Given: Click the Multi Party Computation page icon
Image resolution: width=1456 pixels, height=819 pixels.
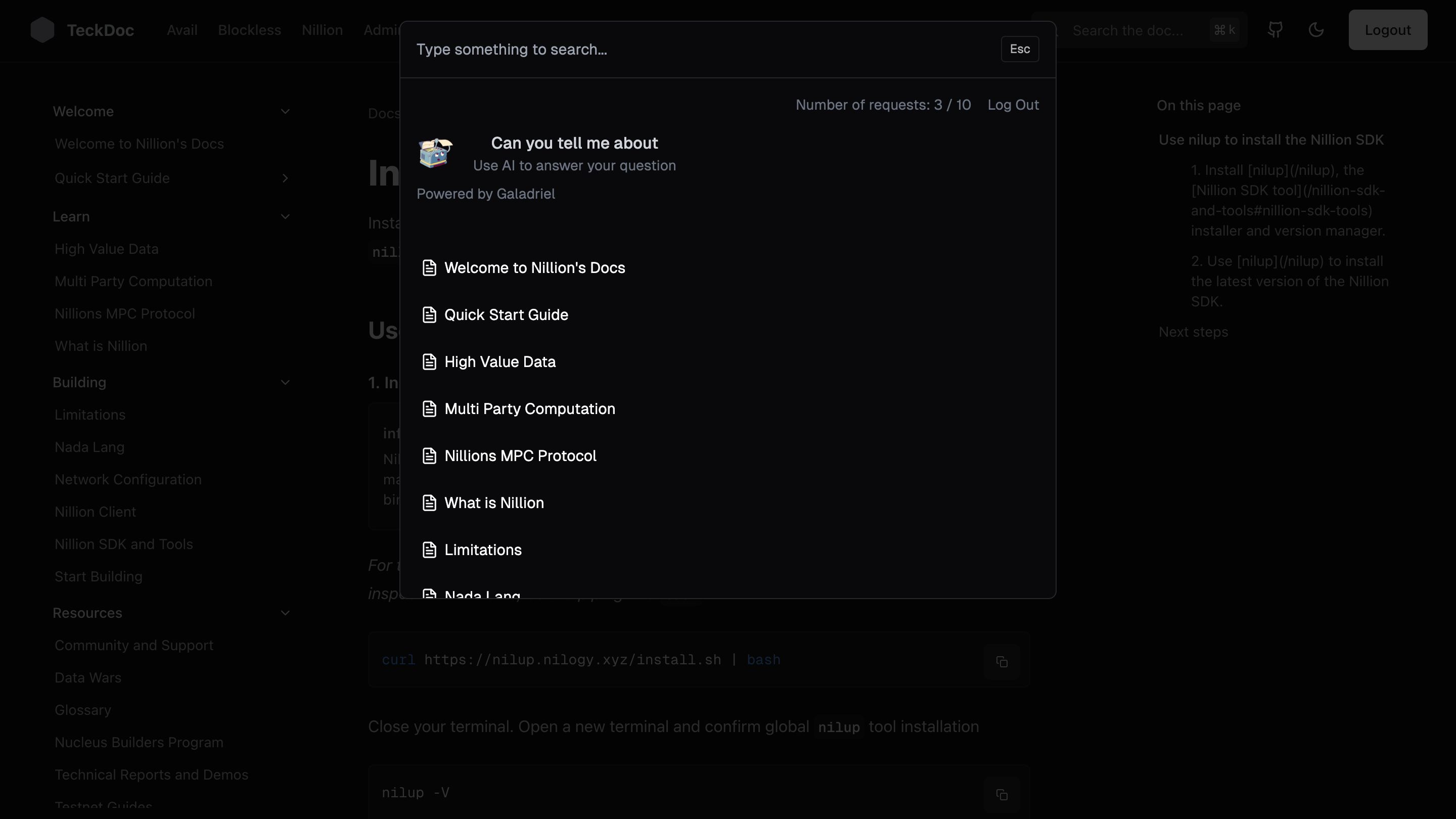Looking at the screenshot, I should [x=429, y=409].
